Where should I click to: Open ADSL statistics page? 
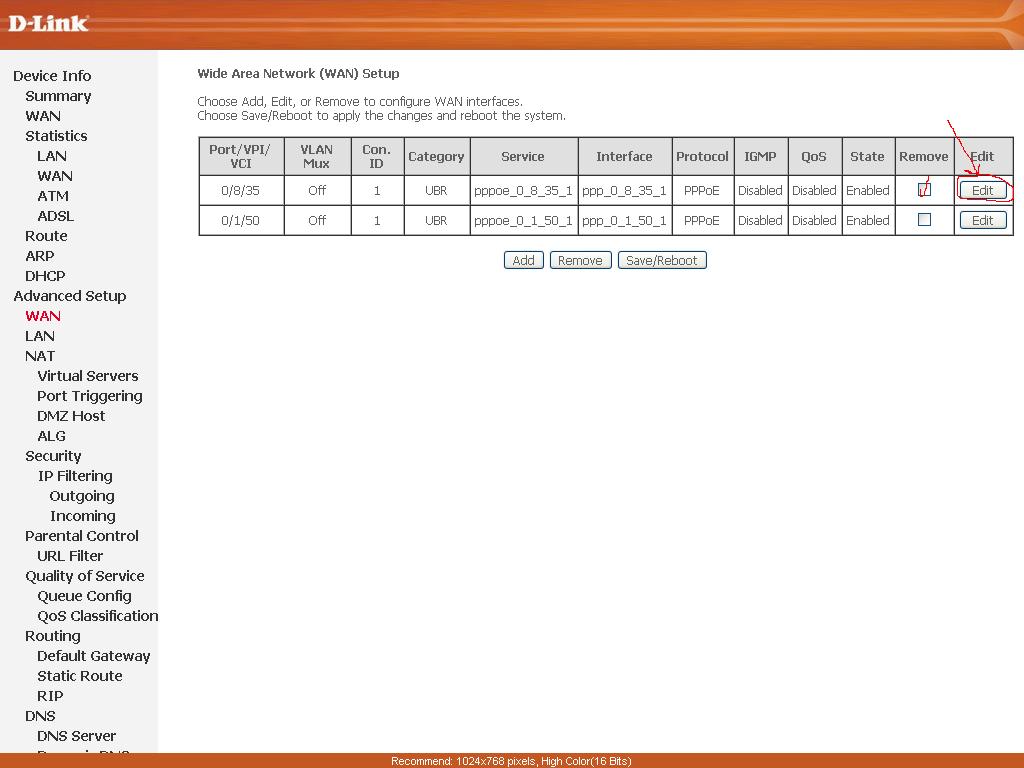click(x=55, y=216)
